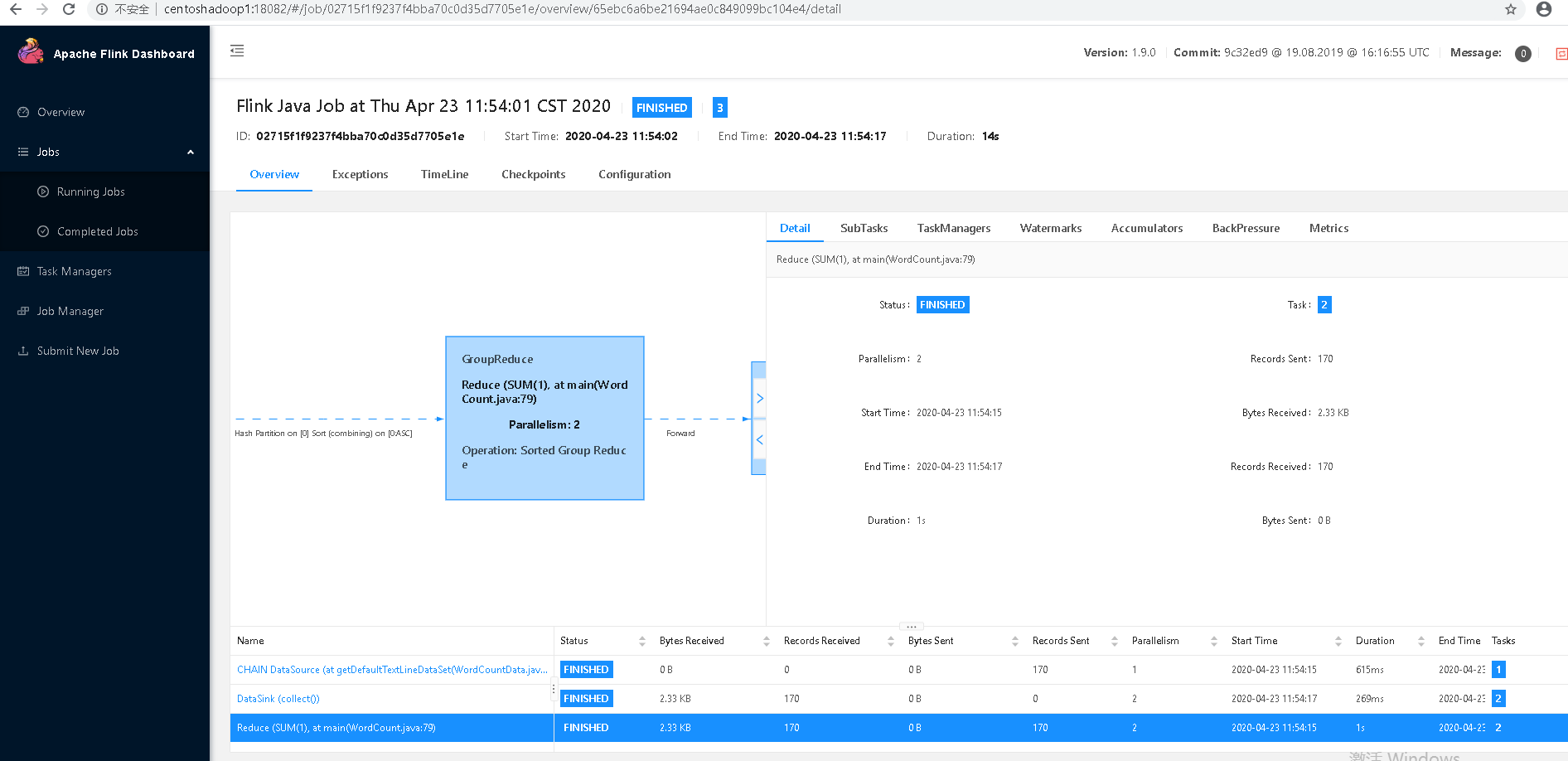
Task: Open the Checkpoints tab
Action: point(534,174)
